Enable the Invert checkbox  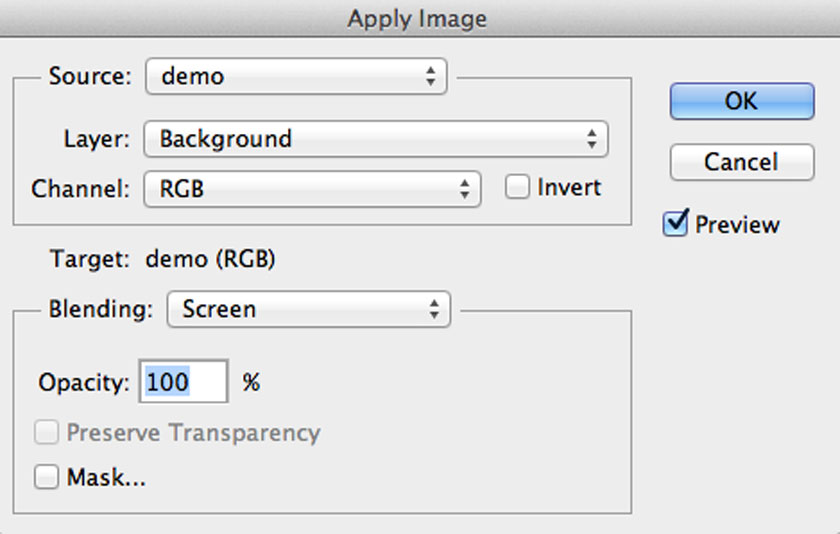pyautogui.click(x=517, y=187)
